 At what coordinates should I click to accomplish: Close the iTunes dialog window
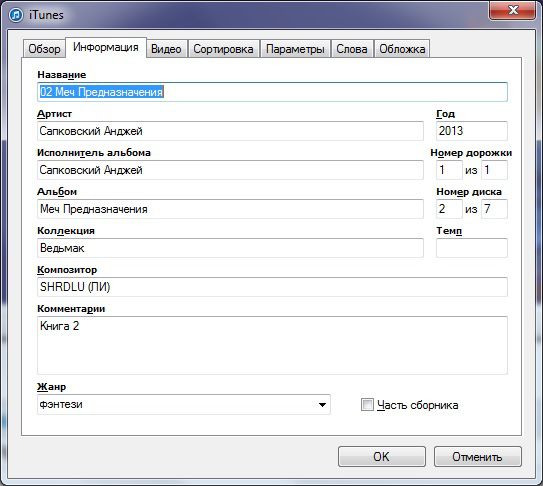pos(513,10)
